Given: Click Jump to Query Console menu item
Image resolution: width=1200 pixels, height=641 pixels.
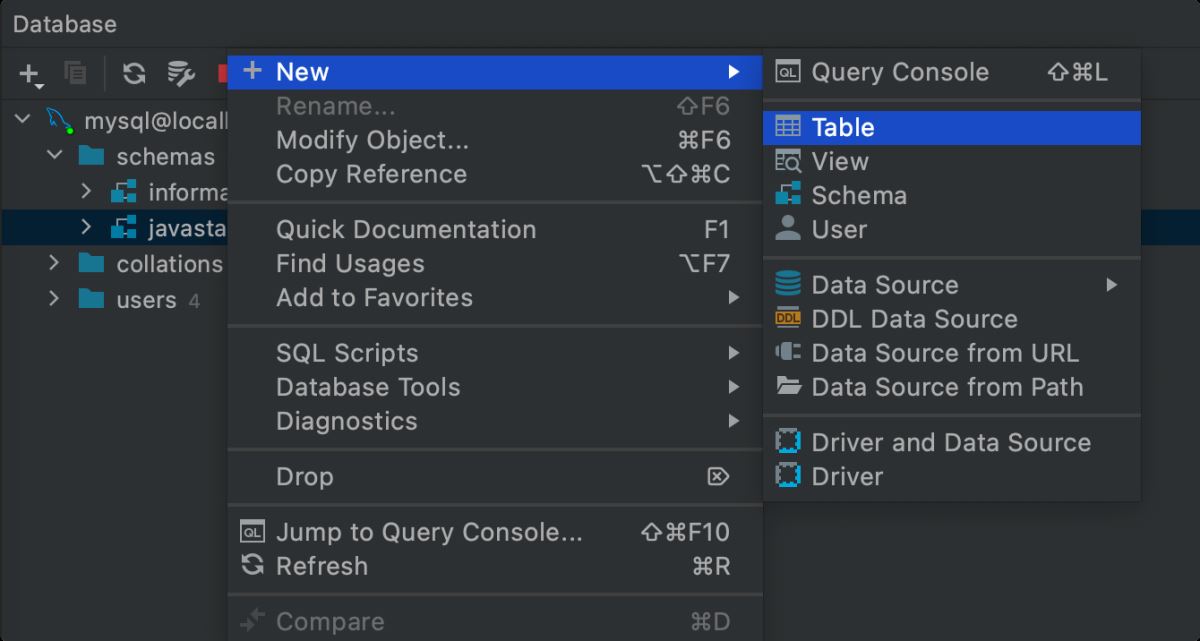Looking at the screenshot, I should click(428, 532).
